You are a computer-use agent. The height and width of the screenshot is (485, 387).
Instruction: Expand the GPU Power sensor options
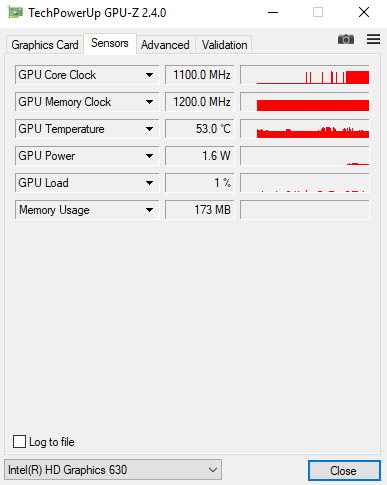click(x=149, y=156)
